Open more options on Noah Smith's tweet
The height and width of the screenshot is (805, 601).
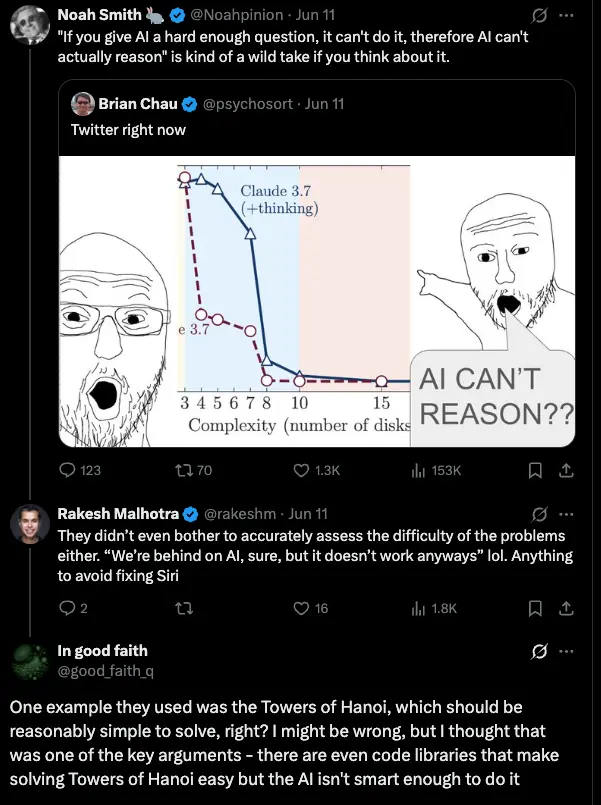[x=567, y=15]
